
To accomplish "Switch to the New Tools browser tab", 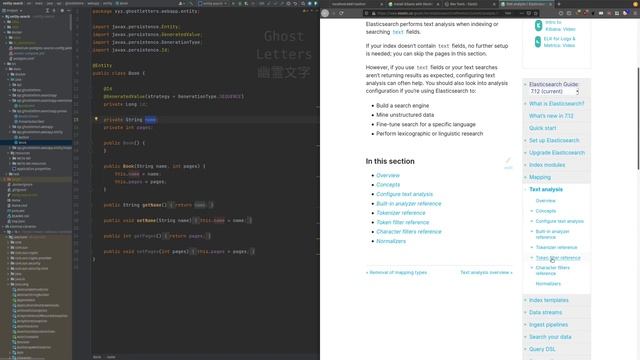I will [469, 4].
